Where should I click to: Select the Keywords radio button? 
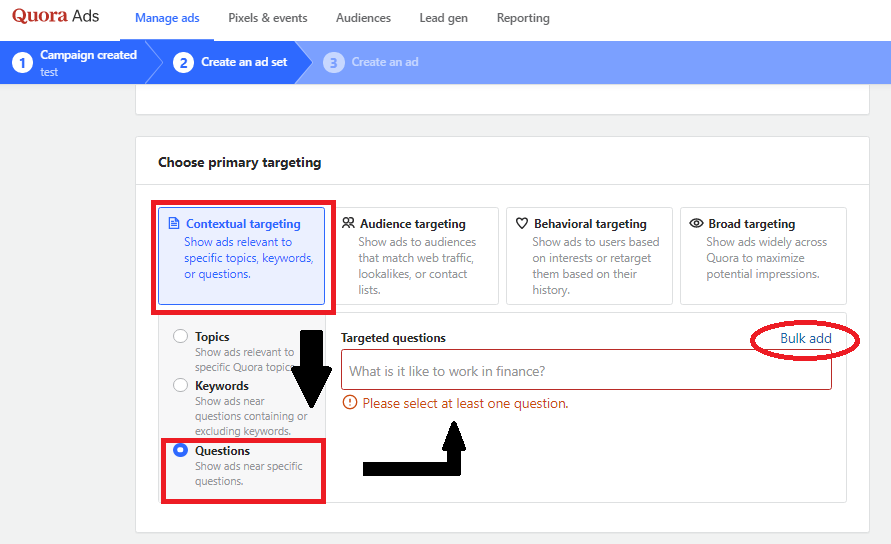(181, 385)
